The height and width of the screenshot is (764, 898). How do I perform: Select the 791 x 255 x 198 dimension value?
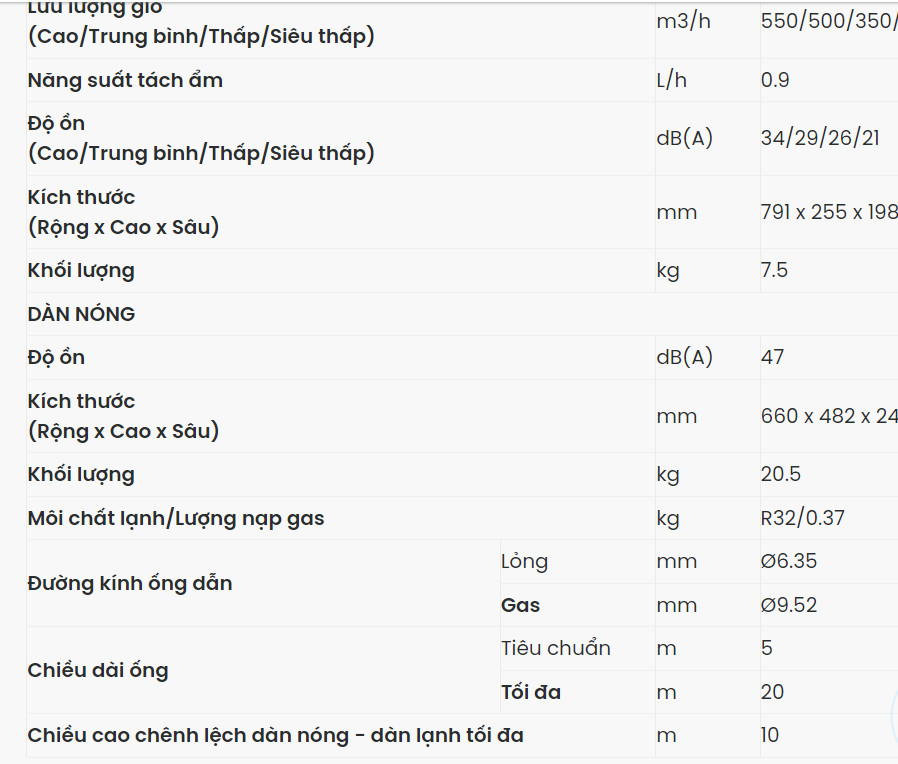click(x=828, y=212)
